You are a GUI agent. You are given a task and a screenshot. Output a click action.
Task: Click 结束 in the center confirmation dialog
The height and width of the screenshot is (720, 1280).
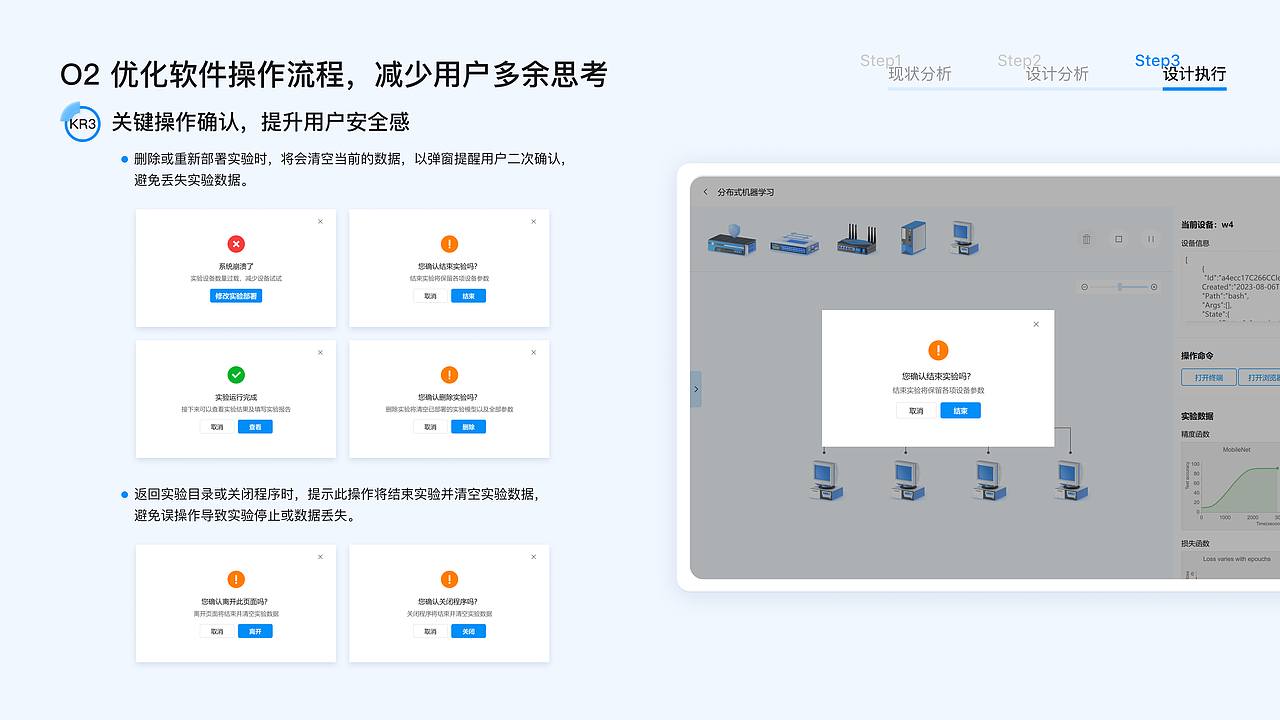pyautogui.click(x=959, y=410)
